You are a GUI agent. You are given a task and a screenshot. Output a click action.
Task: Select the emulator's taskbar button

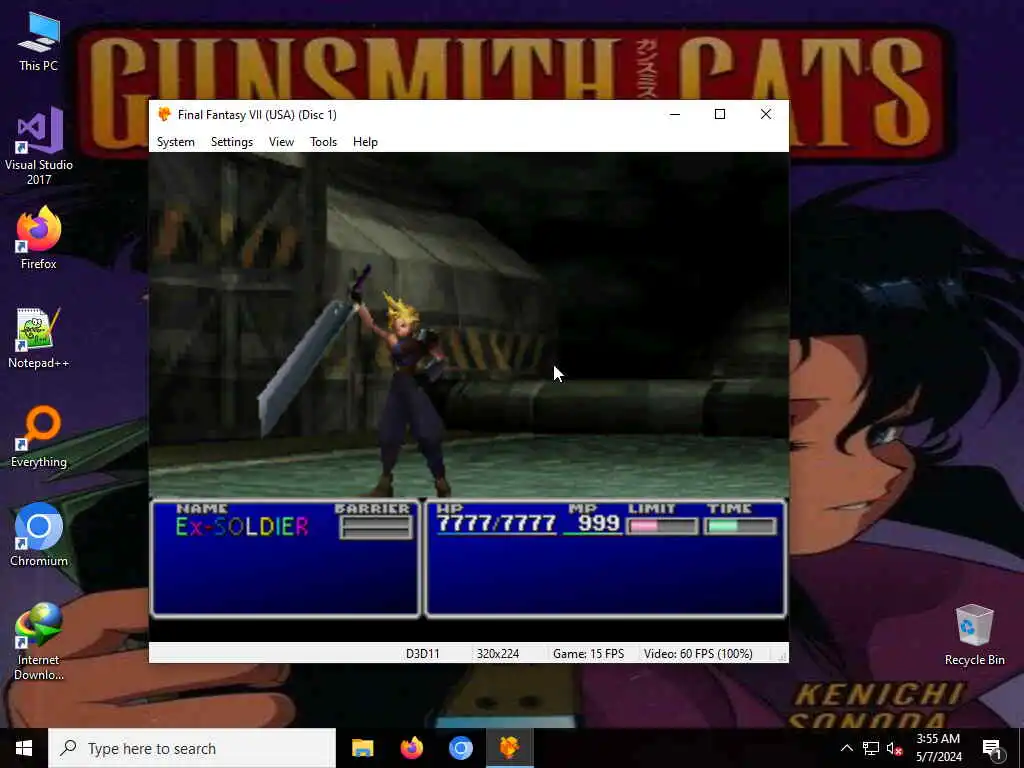[x=509, y=748]
